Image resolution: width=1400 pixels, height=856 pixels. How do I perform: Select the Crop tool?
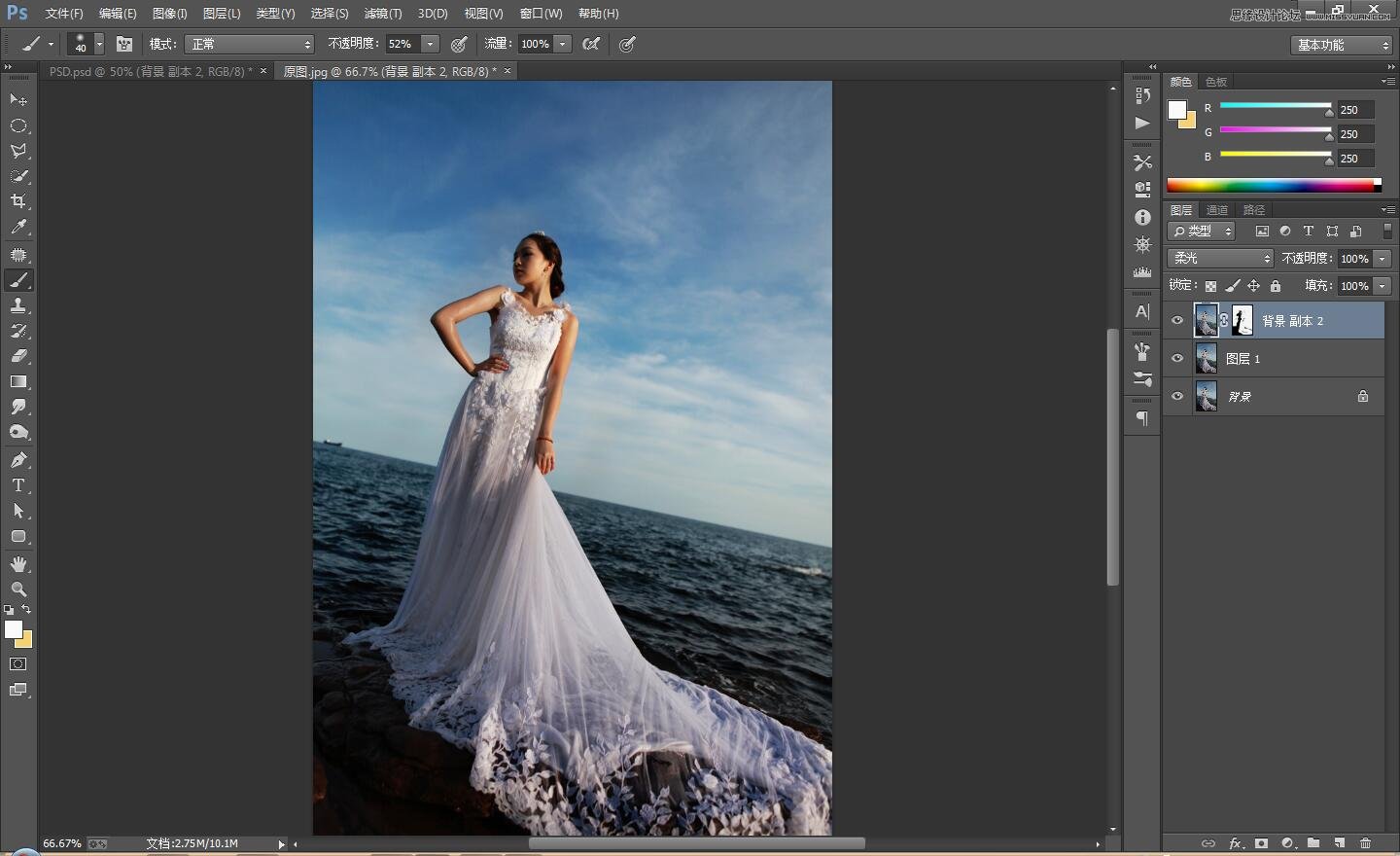(18, 201)
